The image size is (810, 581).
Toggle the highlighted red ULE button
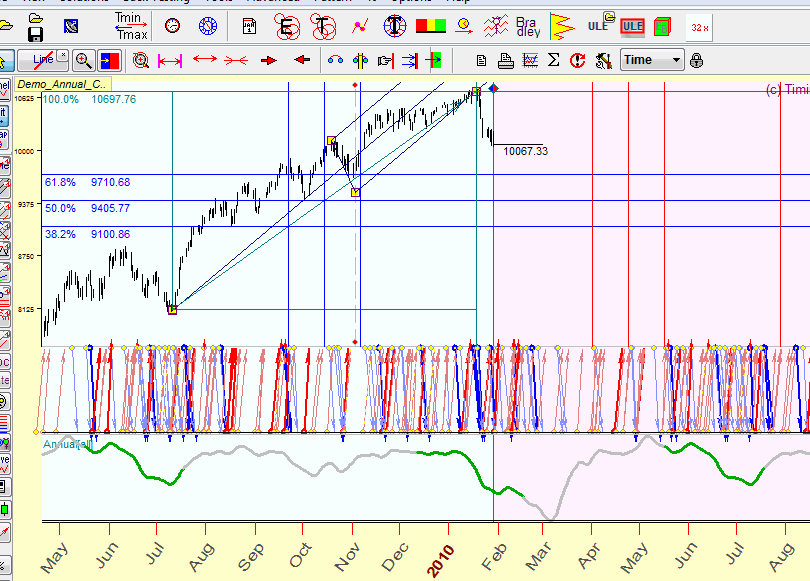coord(632,27)
